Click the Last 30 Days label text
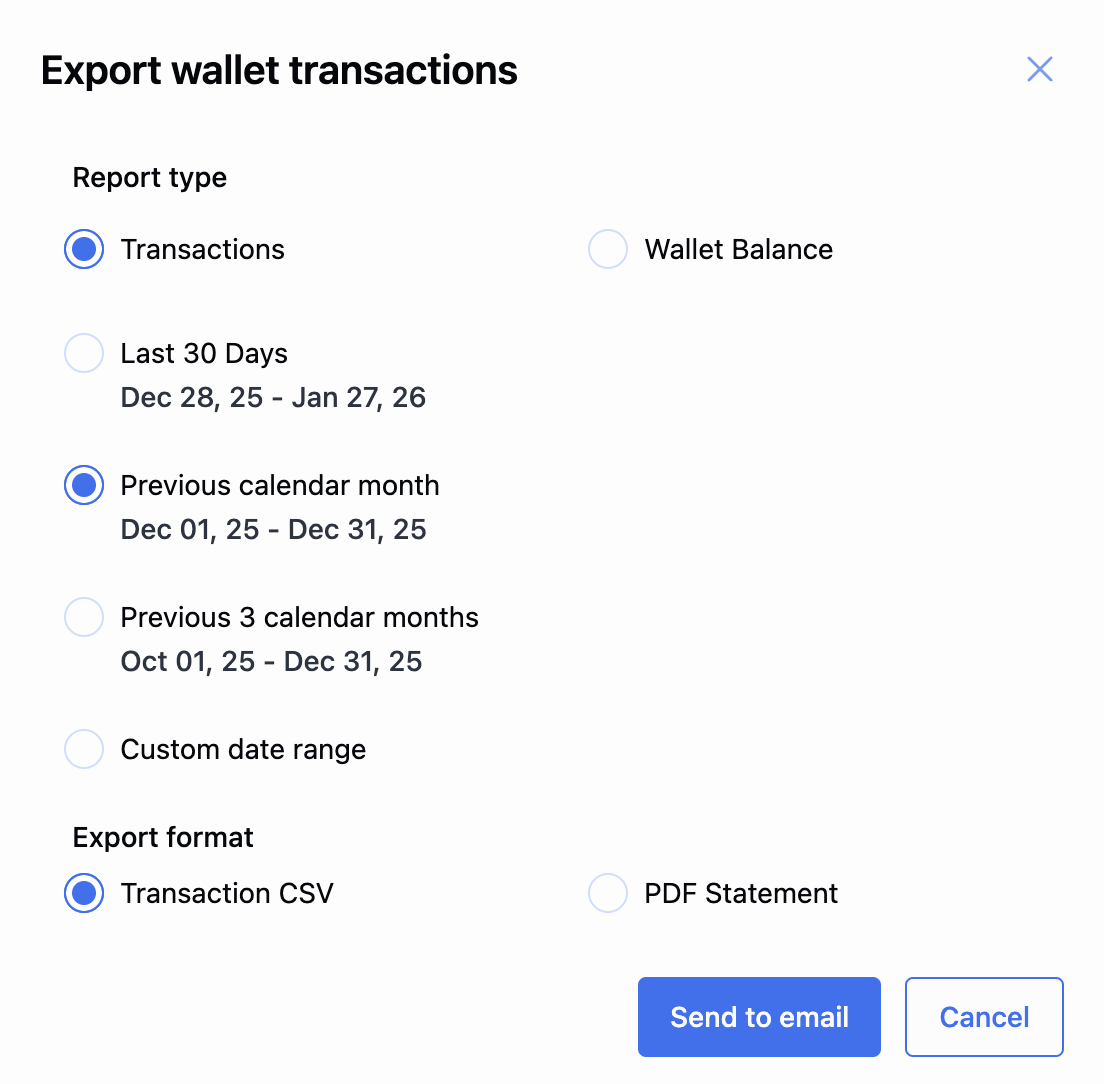This screenshot has width=1104, height=1084. click(204, 353)
